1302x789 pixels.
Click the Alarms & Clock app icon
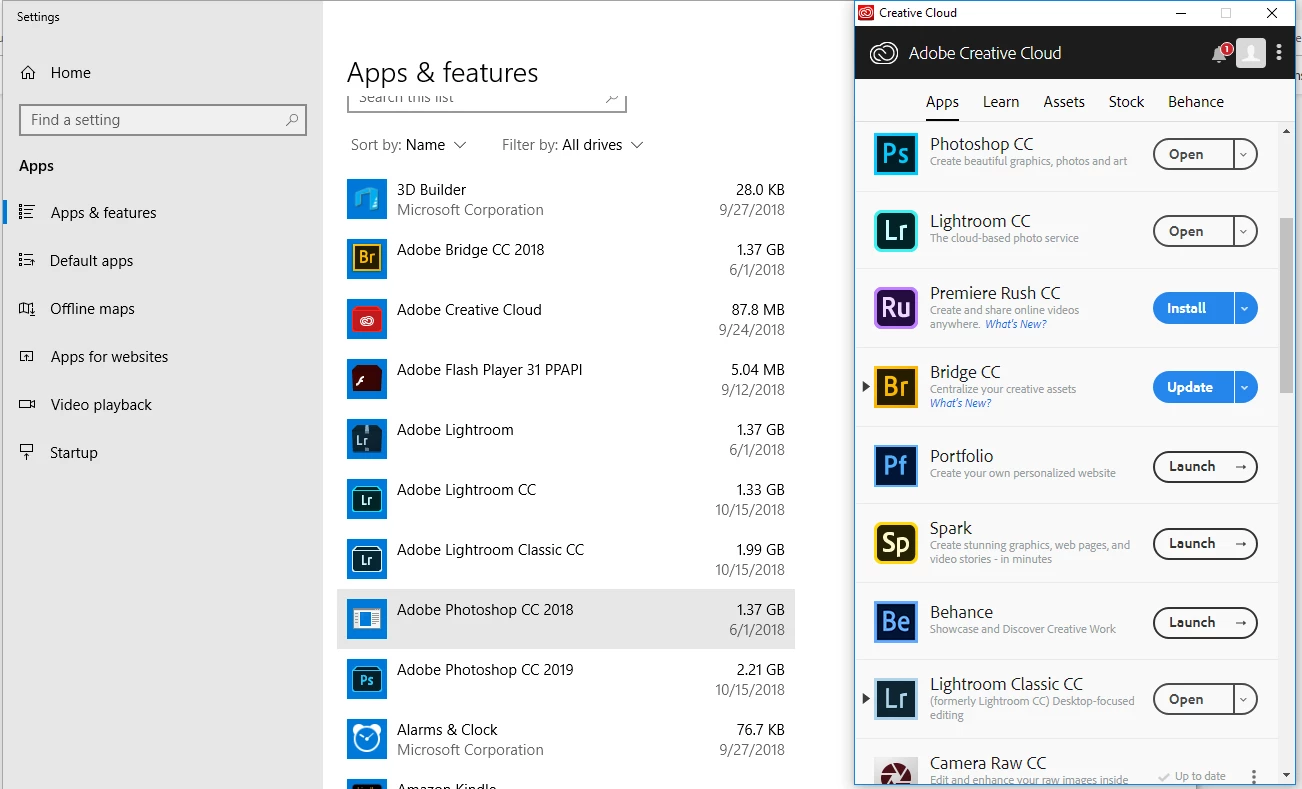point(367,739)
